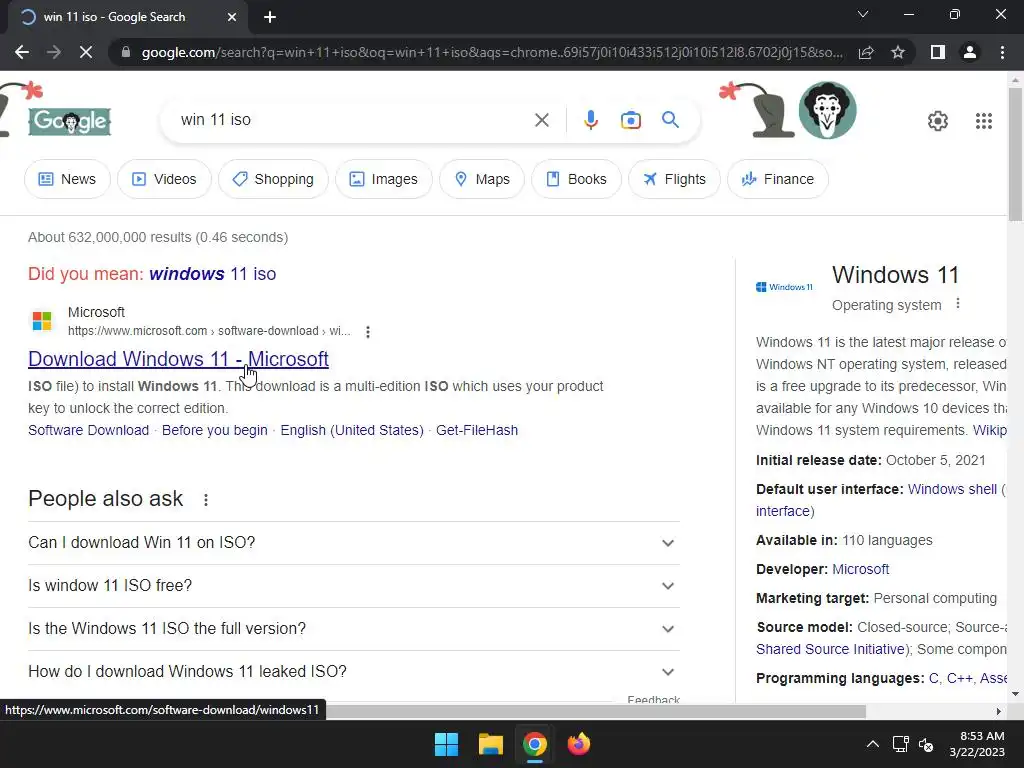Open more options for Microsoft result
This screenshot has height=768, width=1024.
pyautogui.click(x=368, y=332)
